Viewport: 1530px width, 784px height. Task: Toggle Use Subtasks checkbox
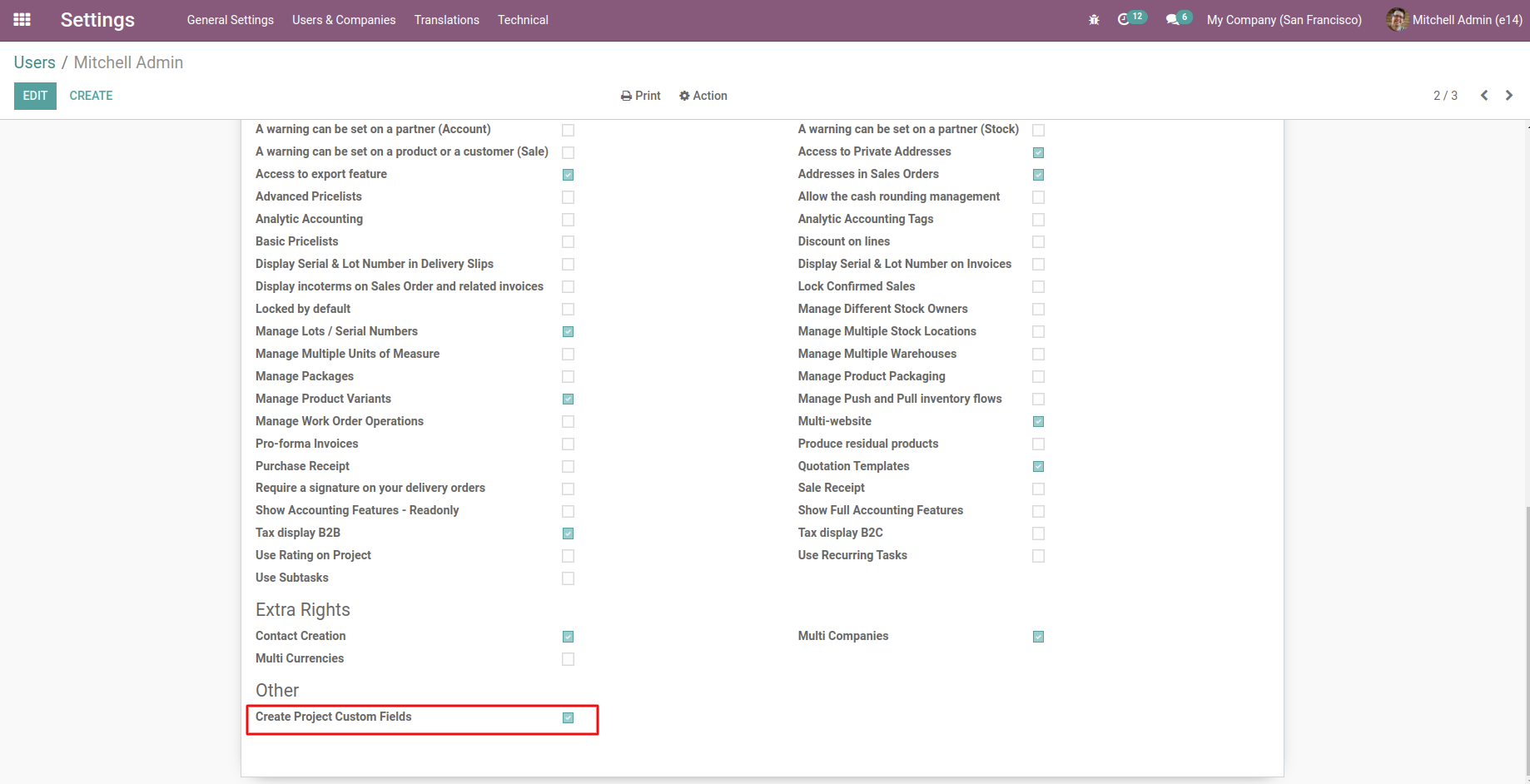tap(568, 578)
